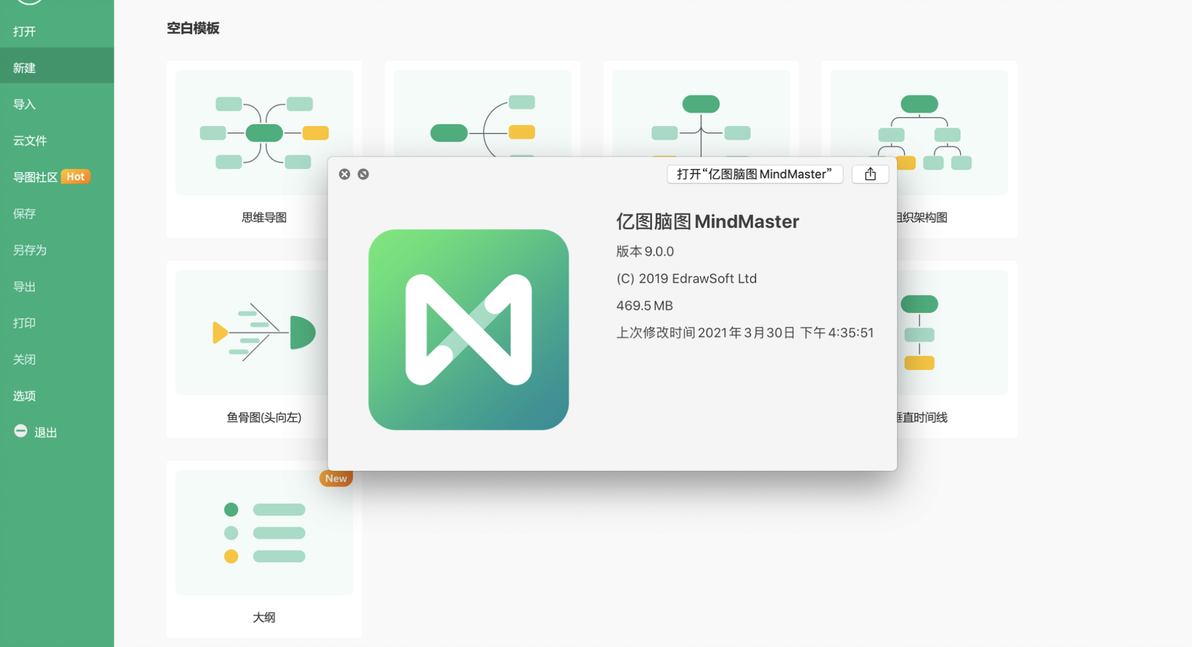This screenshot has height=647, width=1192.
Task: Select the 思维导图 mind map template
Action: 264,149
